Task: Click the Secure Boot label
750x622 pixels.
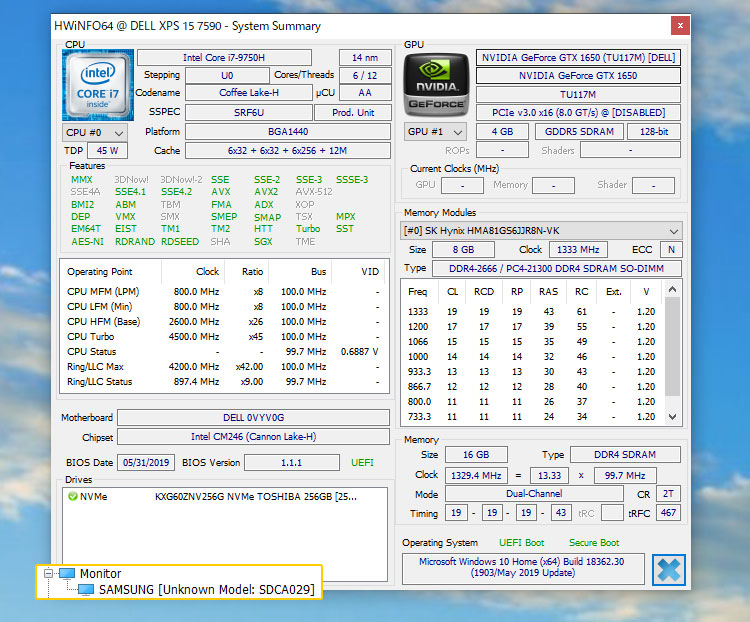Action: coord(594,543)
